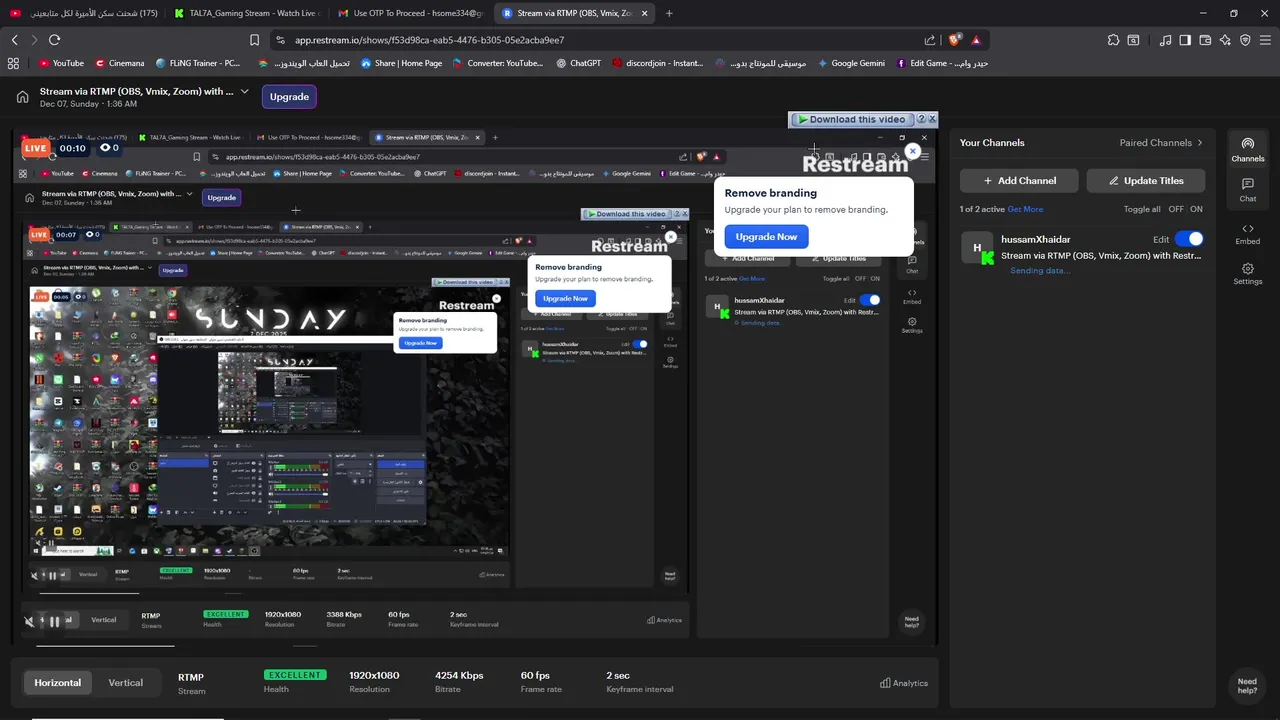Expand the stream title dropdown chevron
The height and width of the screenshot is (720, 1280).
coord(243,91)
